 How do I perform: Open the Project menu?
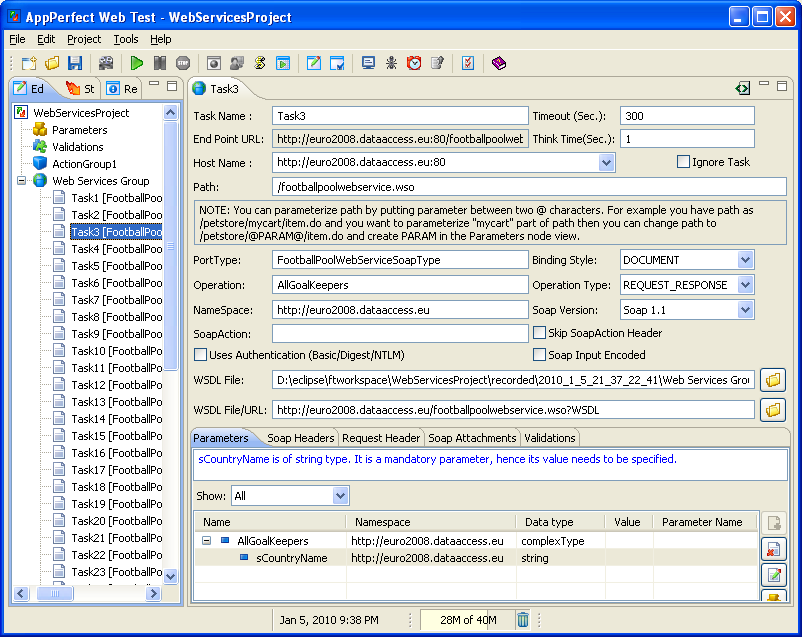click(84, 39)
